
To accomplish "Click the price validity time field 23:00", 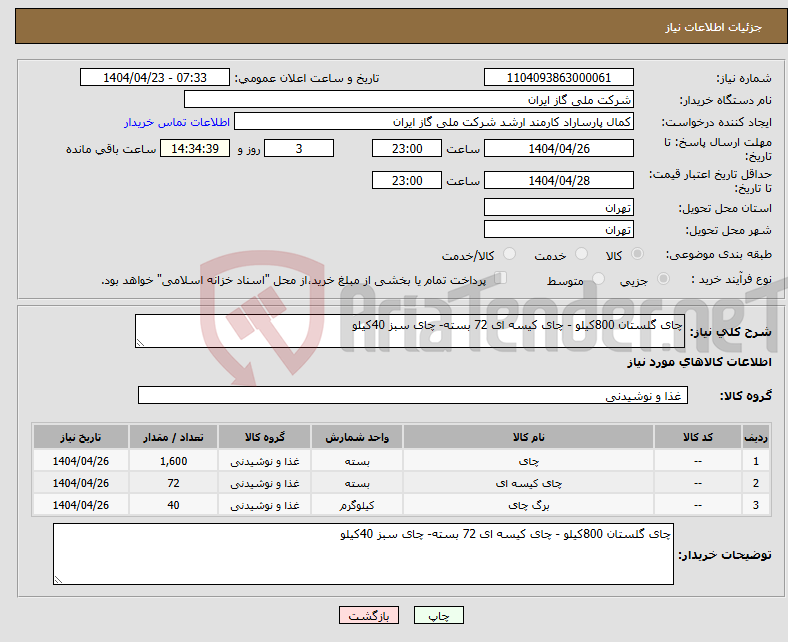I will click(x=407, y=180).
